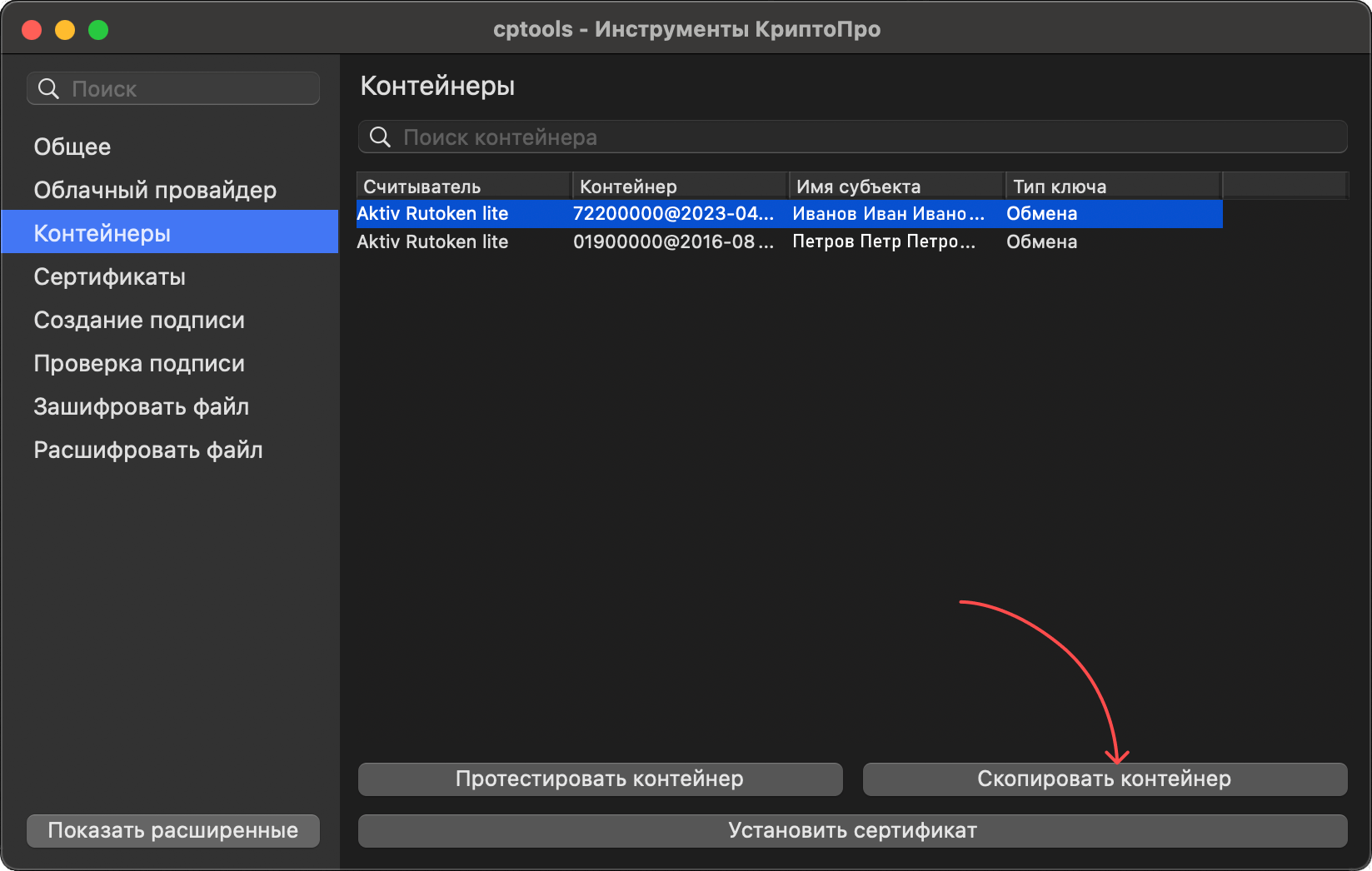
Task: Click subject Петров Петр Петро...
Action: pyautogui.click(x=884, y=241)
